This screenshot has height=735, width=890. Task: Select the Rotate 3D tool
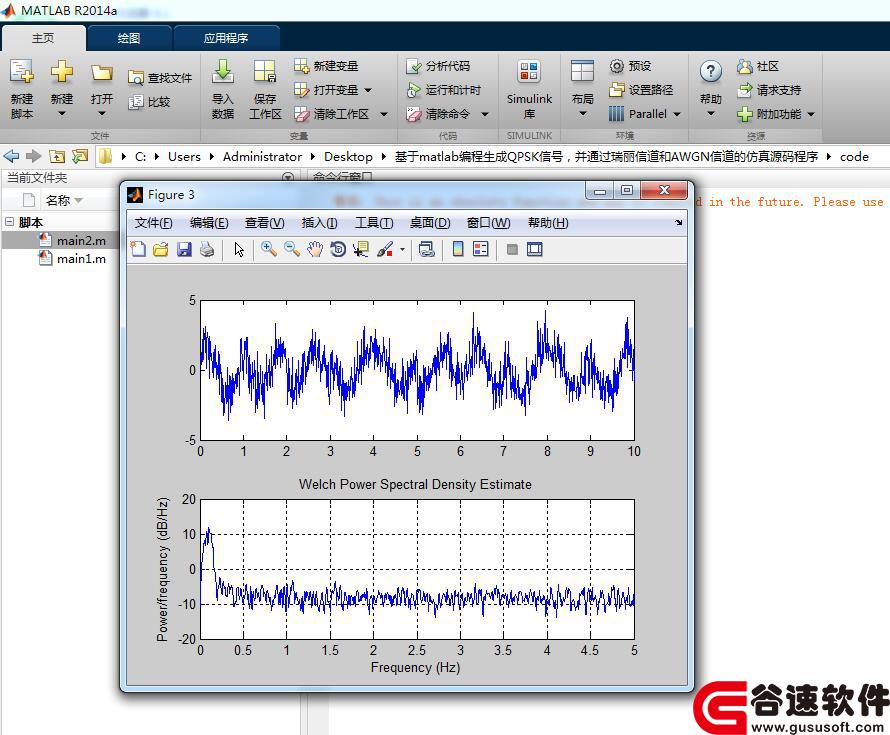click(338, 249)
